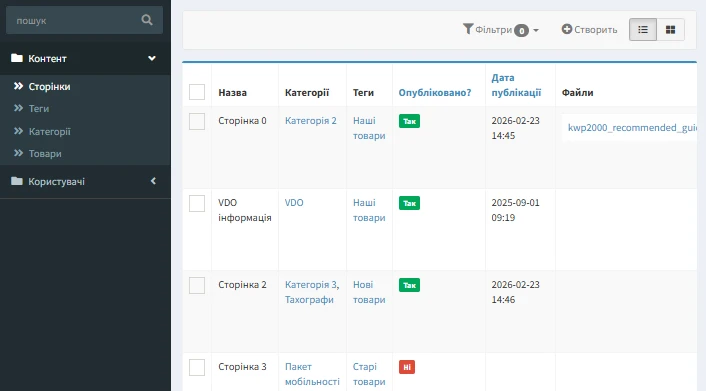Screen dimensions: 706x391
Task: Open Нові товари tag link
Action: (369, 292)
